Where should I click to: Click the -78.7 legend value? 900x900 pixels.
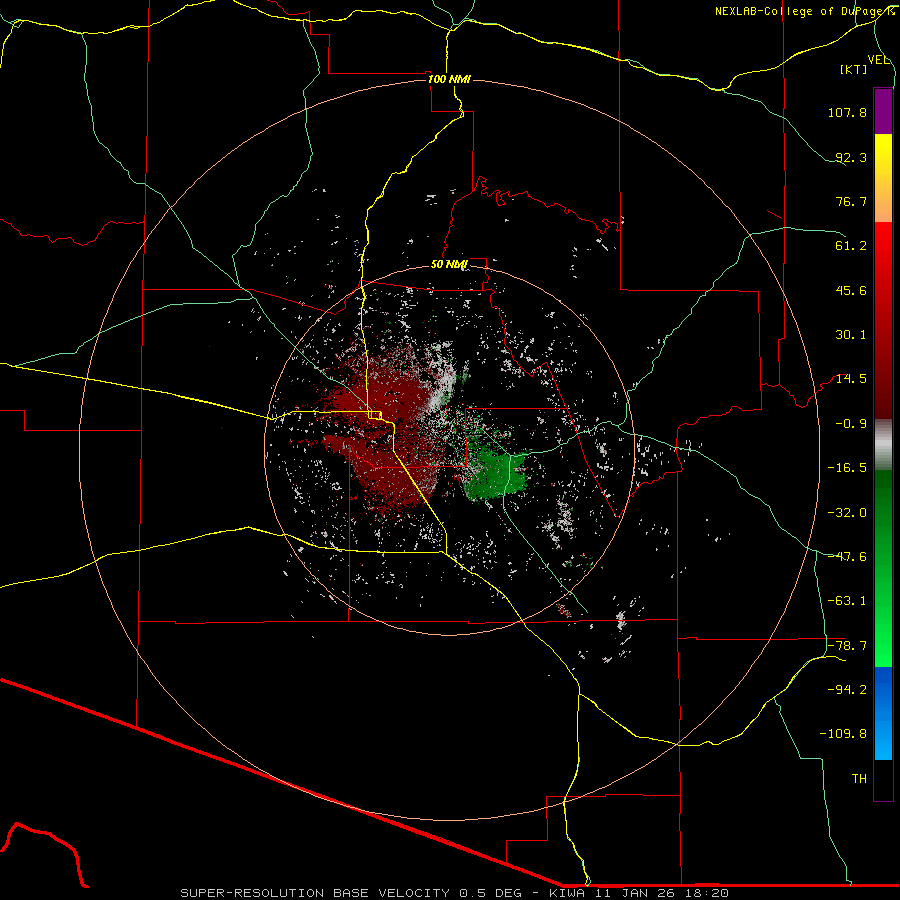coord(847,646)
